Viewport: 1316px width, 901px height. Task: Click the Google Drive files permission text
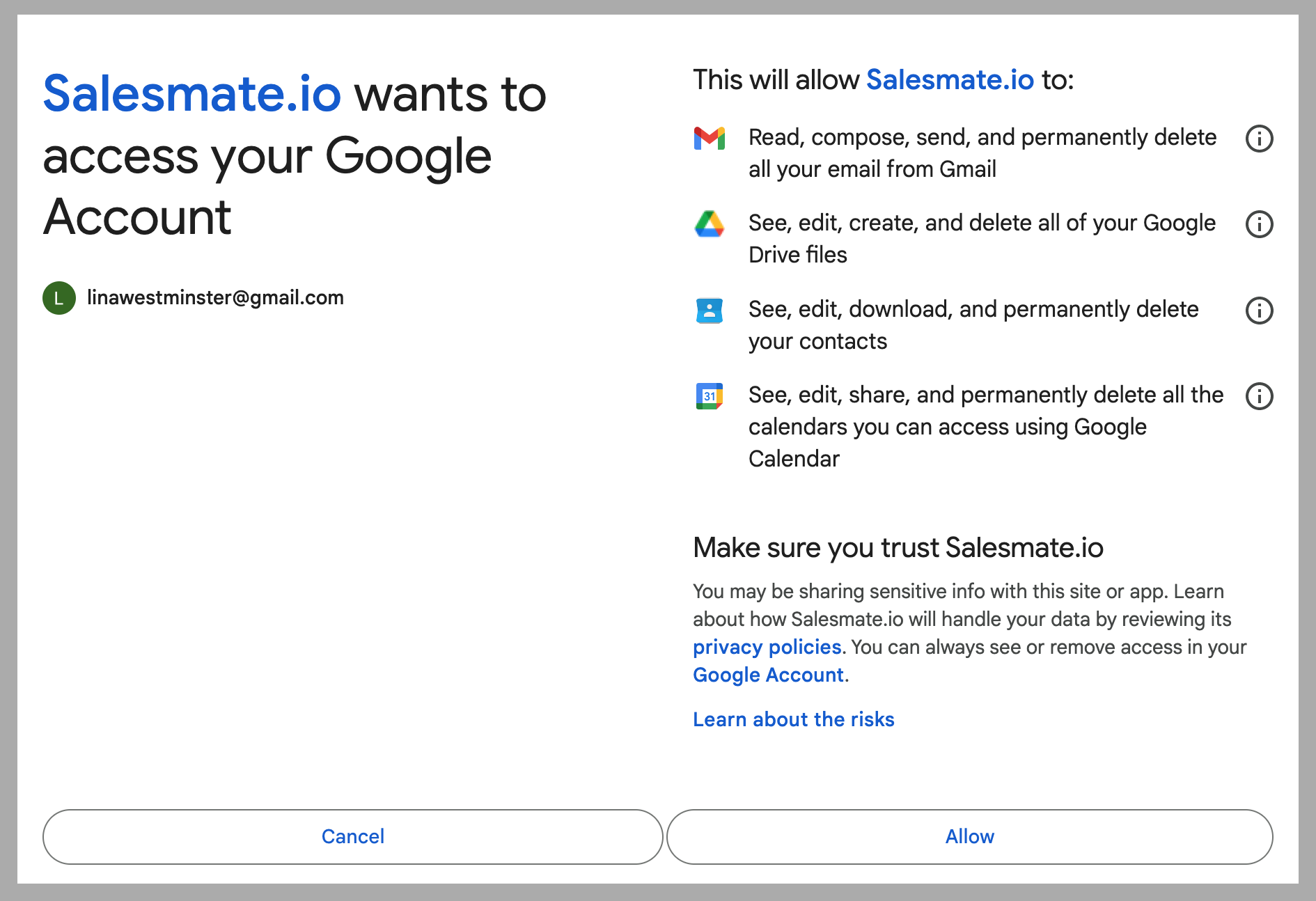coord(982,239)
